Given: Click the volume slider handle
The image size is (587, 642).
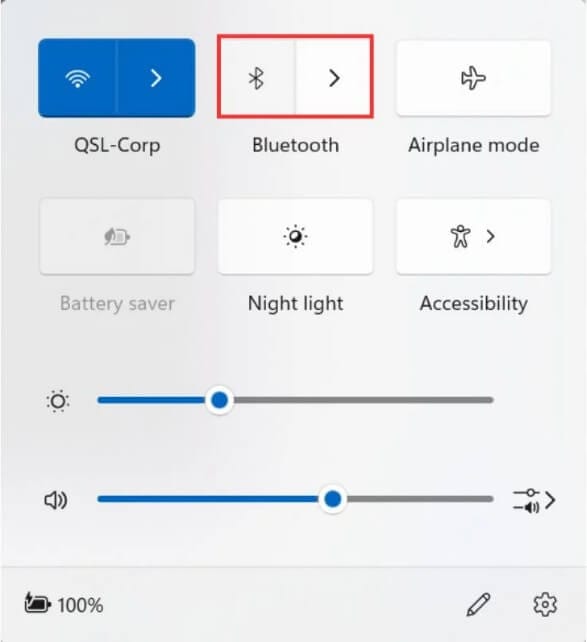Looking at the screenshot, I should pyautogui.click(x=332, y=499).
